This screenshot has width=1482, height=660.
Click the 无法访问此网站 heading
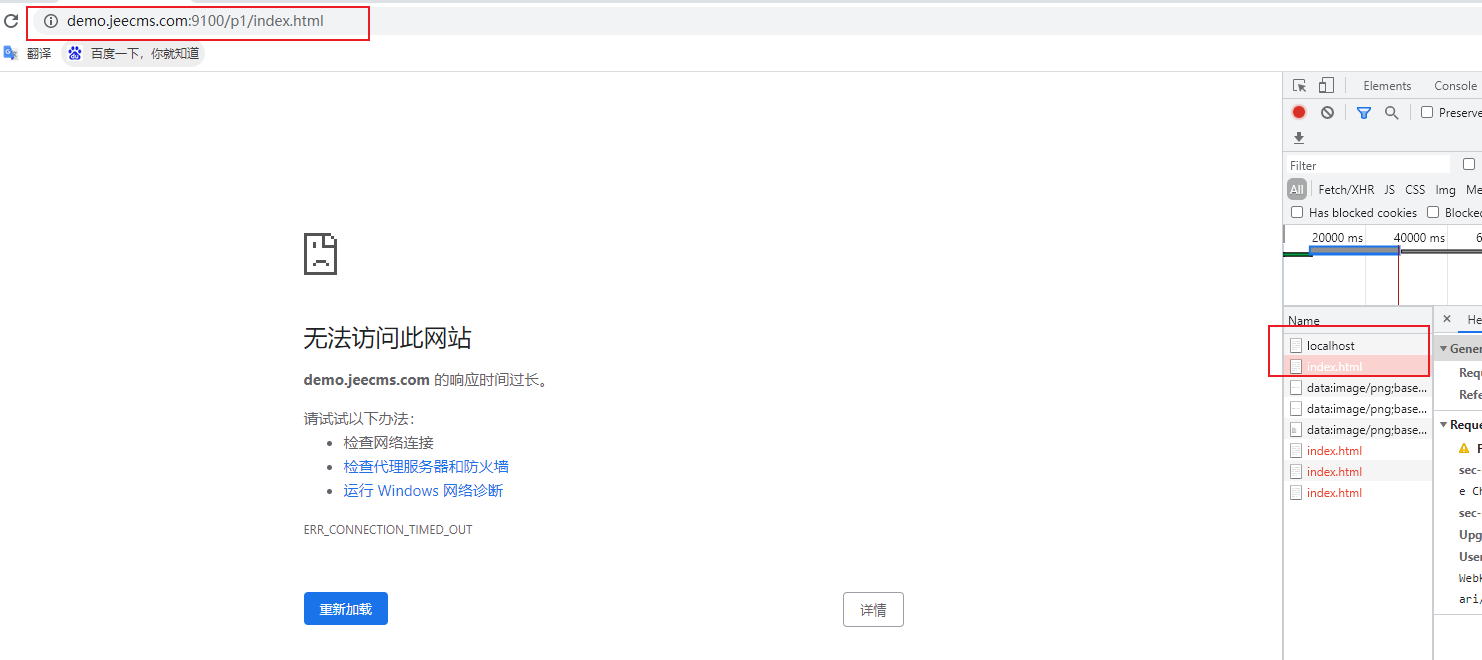click(387, 338)
